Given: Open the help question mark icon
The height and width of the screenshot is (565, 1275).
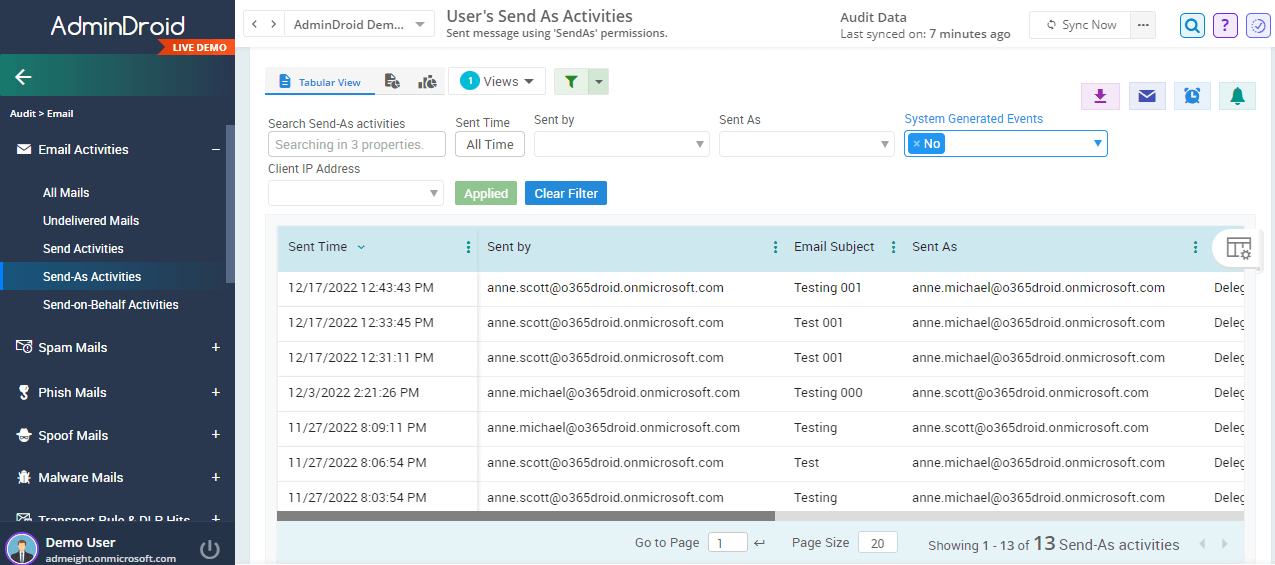Looking at the screenshot, I should click(1225, 25).
